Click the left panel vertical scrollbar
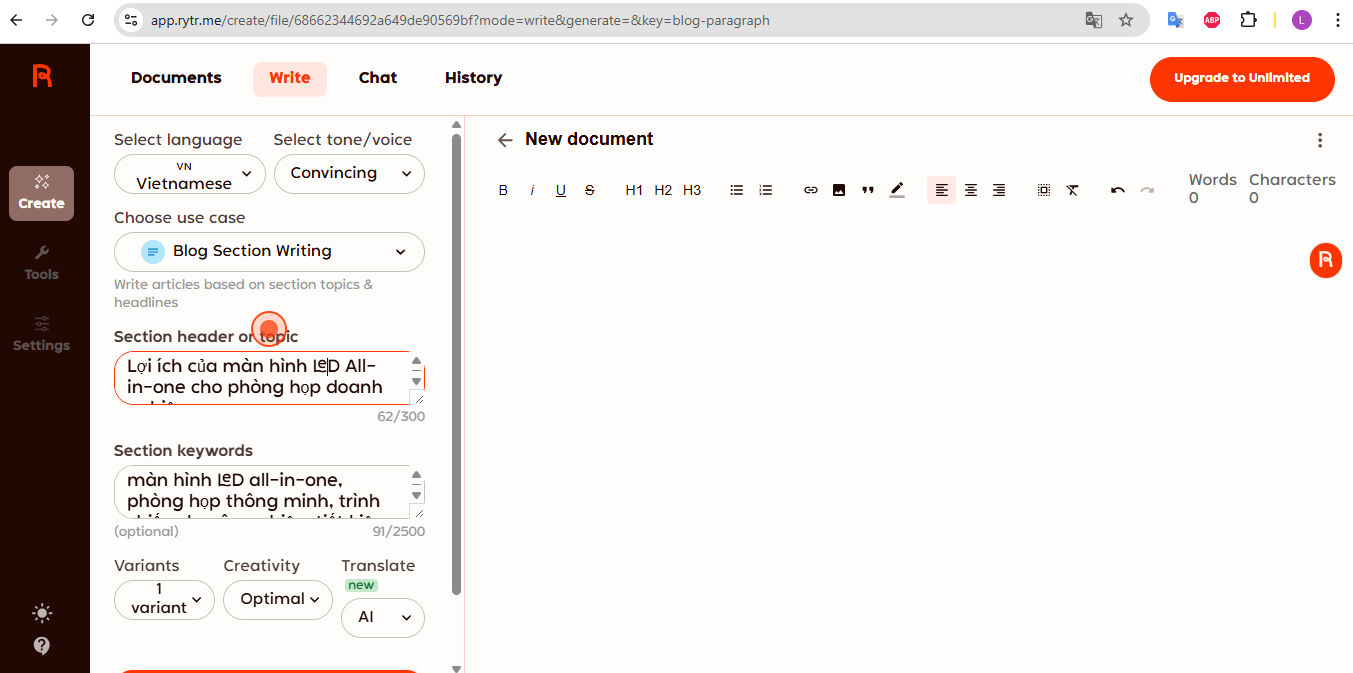1353x673 pixels. pos(457,365)
